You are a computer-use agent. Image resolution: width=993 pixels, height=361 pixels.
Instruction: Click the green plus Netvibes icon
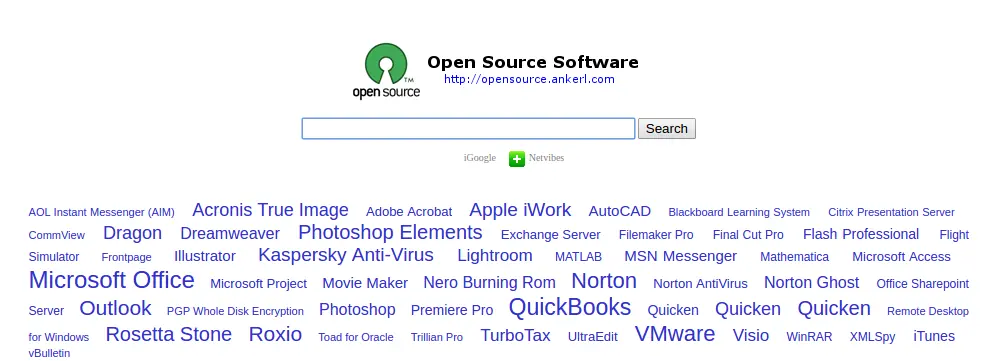pyautogui.click(x=517, y=158)
